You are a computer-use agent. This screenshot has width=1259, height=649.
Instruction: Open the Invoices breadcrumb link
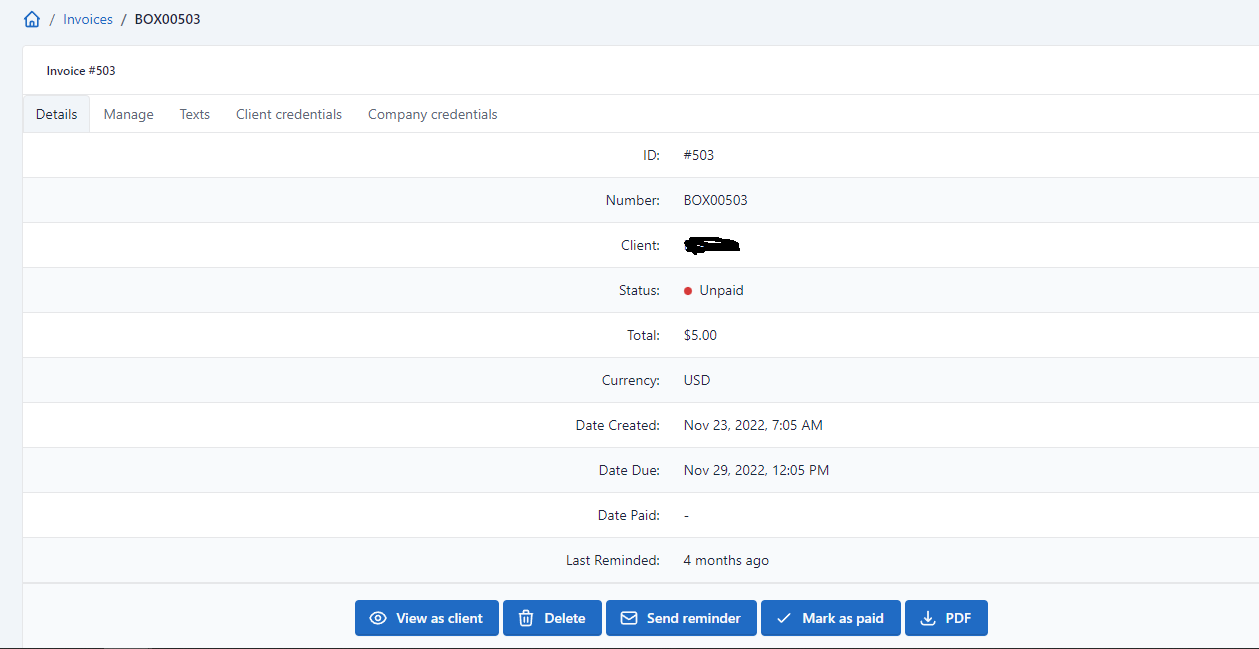[x=87, y=18]
